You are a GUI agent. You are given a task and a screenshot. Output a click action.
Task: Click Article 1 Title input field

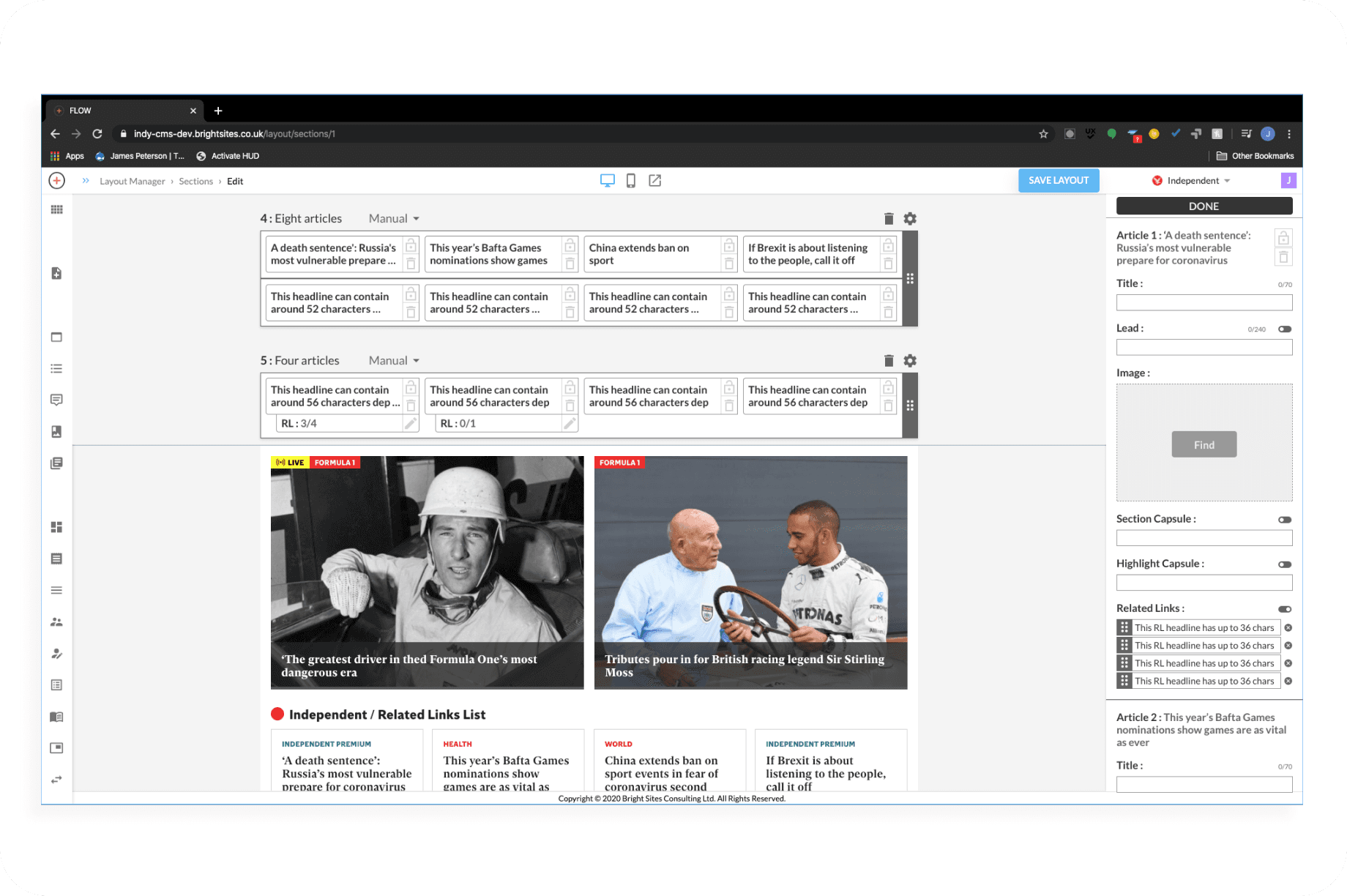pos(1204,302)
